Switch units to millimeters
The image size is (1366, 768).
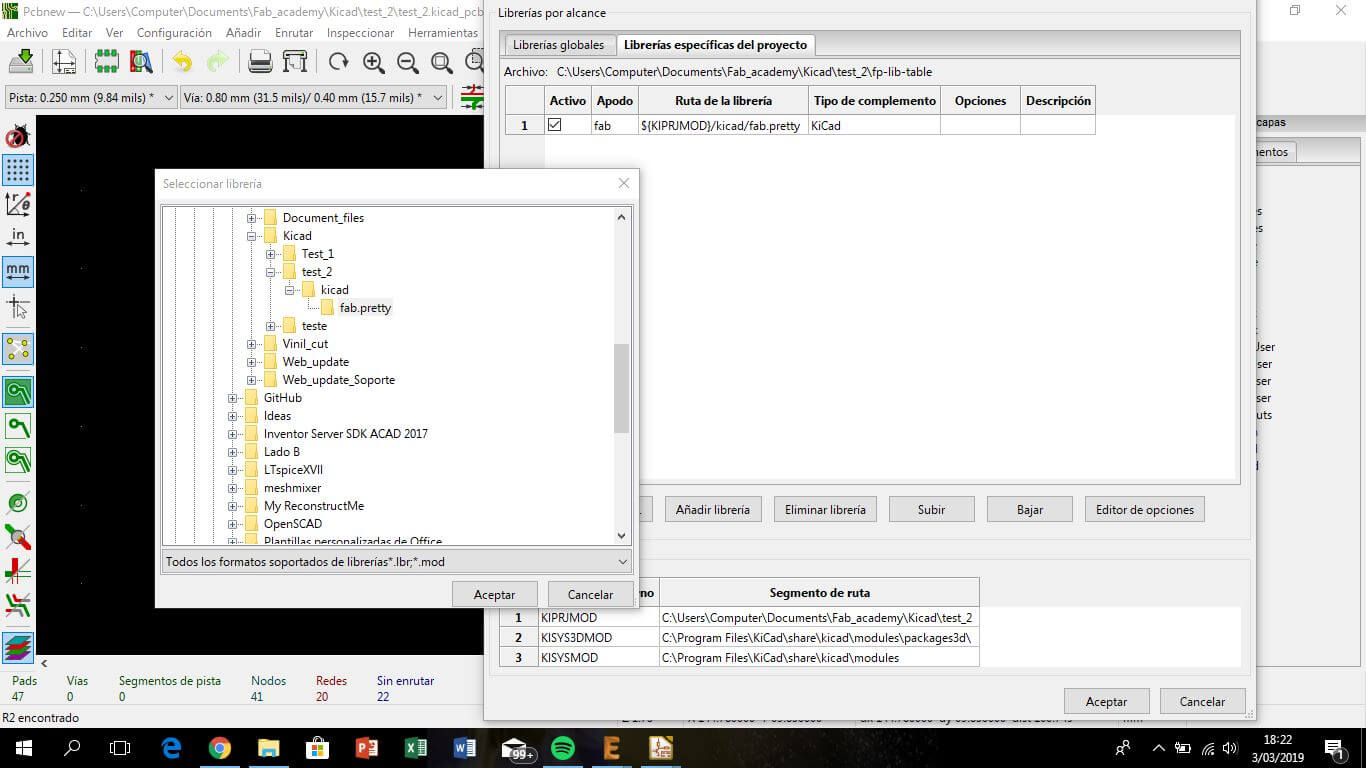(x=18, y=270)
